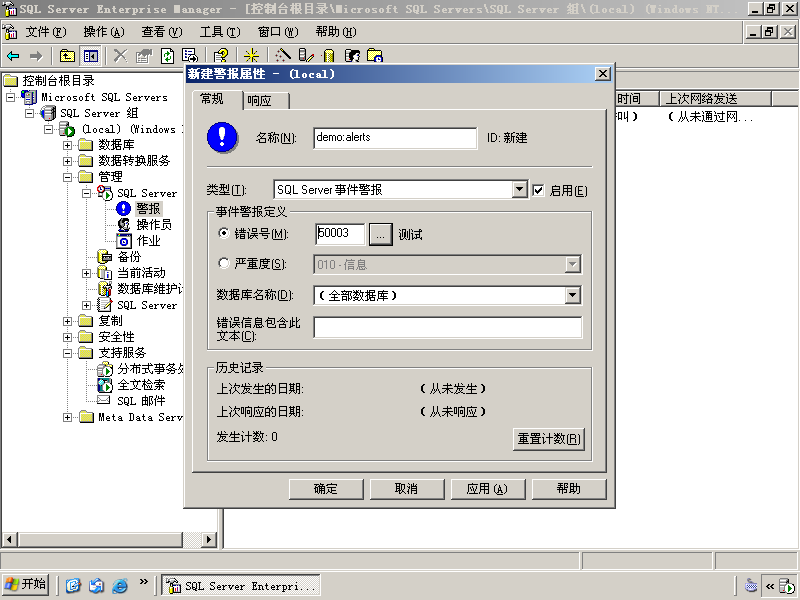Select the 备份 node in the tree

coord(129,257)
